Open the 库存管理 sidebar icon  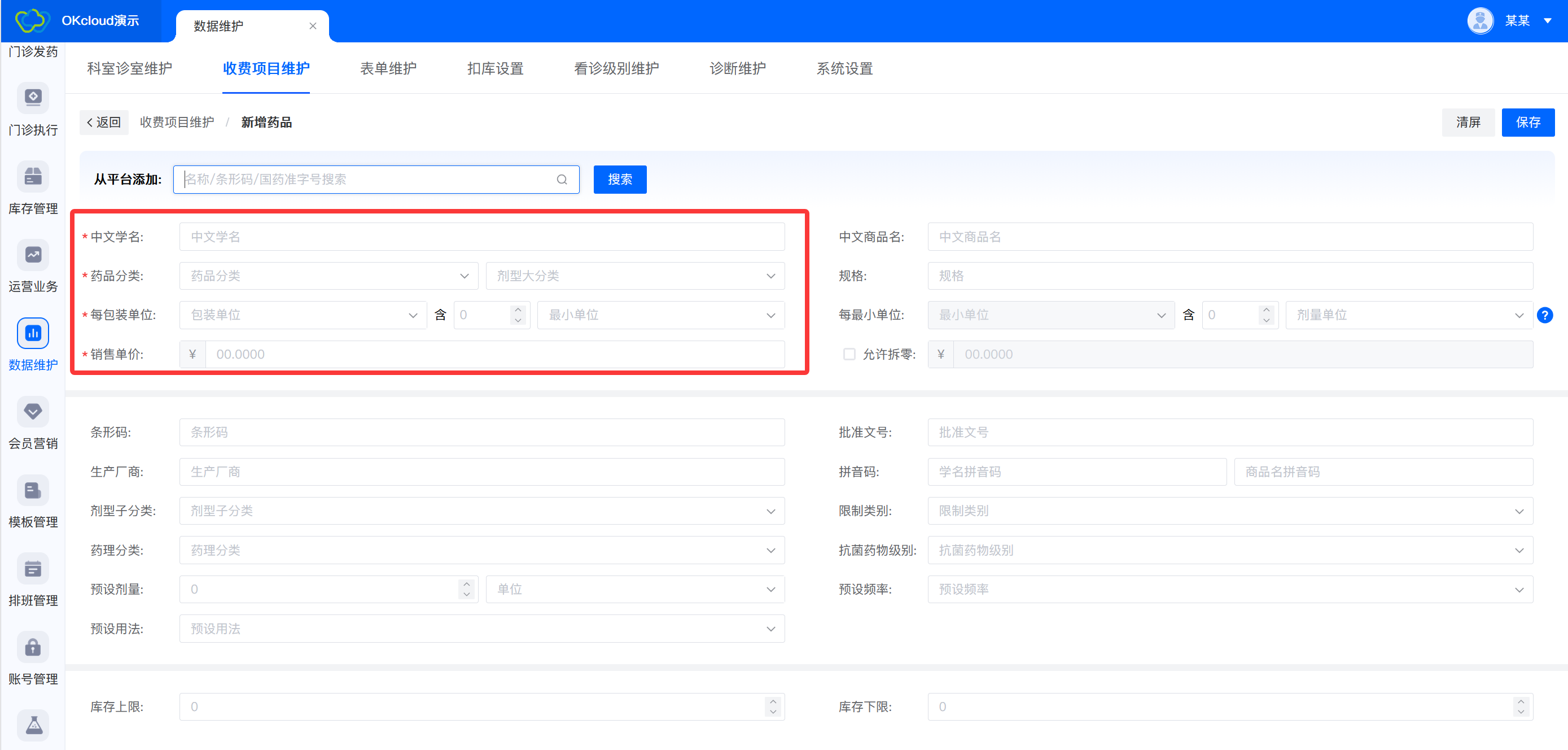(33, 177)
